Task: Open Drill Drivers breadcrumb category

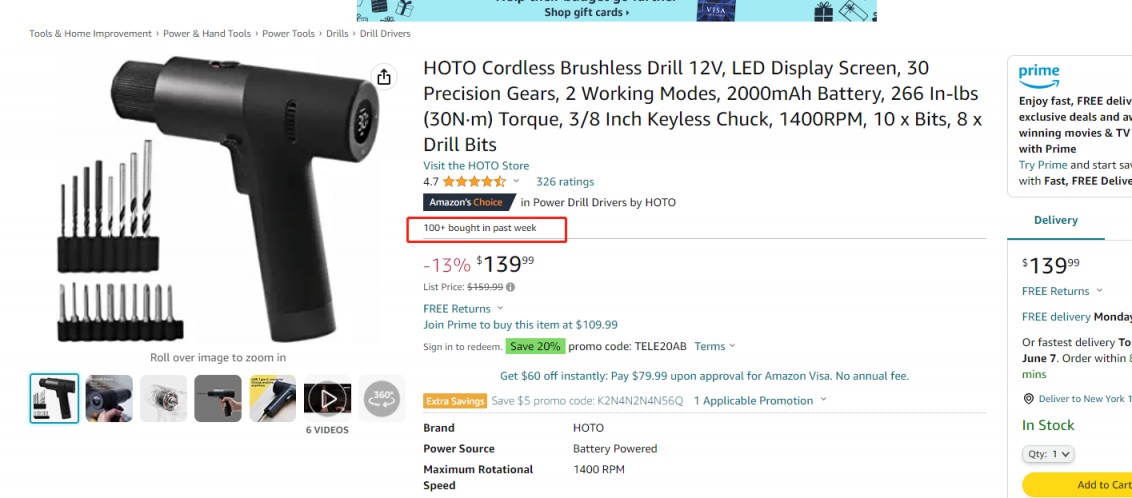Action: [x=386, y=34]
